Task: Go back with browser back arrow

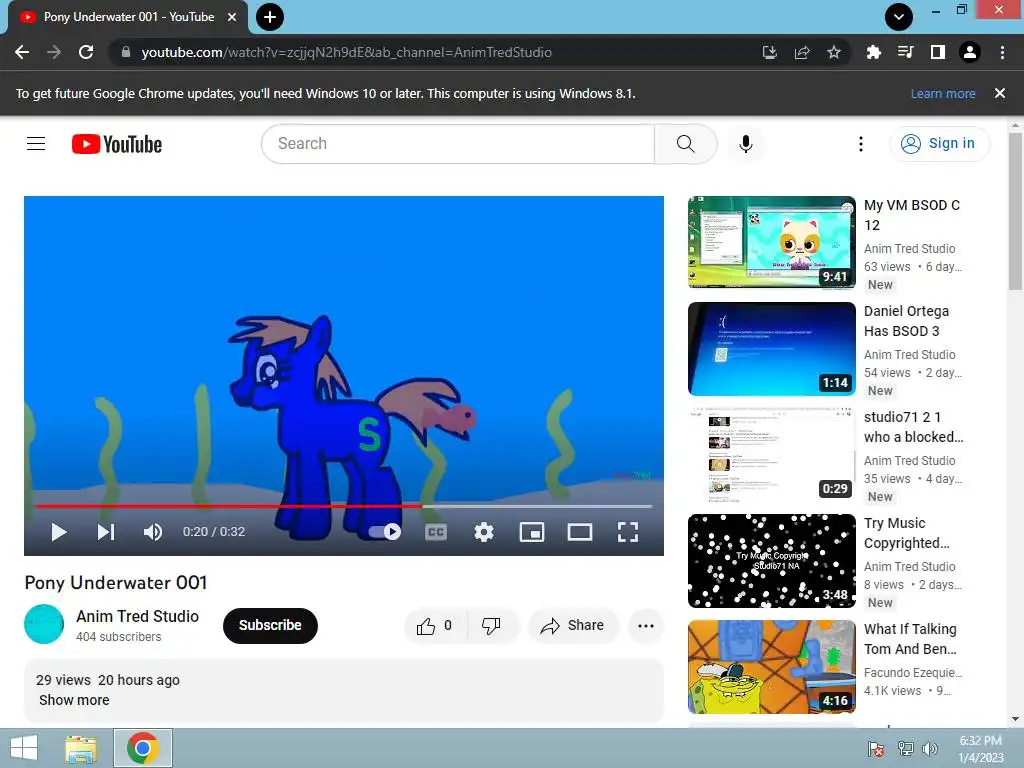Action: pyautogui.click(x=22, y=52)
